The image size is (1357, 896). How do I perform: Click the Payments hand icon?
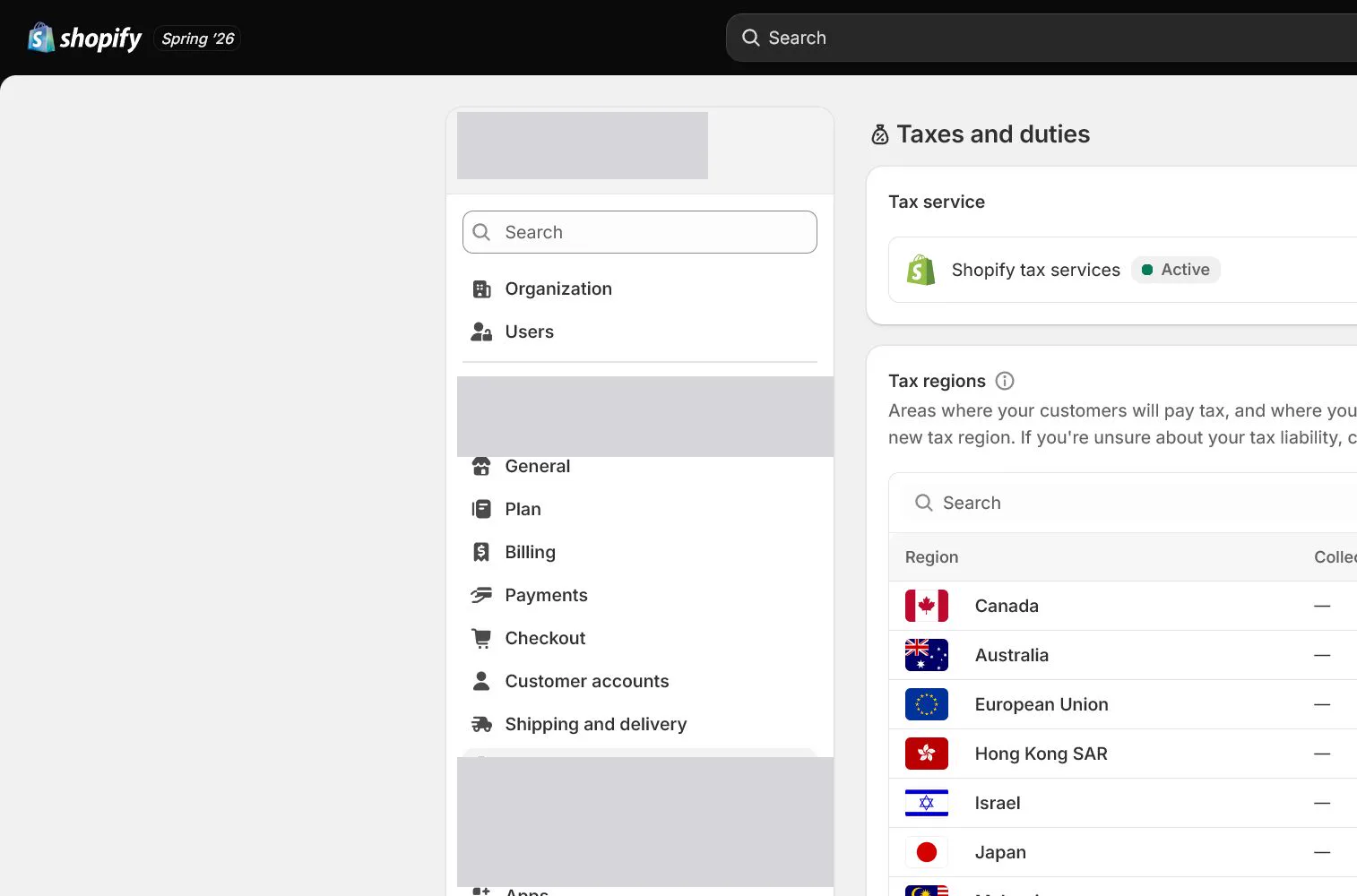[481, 595]
